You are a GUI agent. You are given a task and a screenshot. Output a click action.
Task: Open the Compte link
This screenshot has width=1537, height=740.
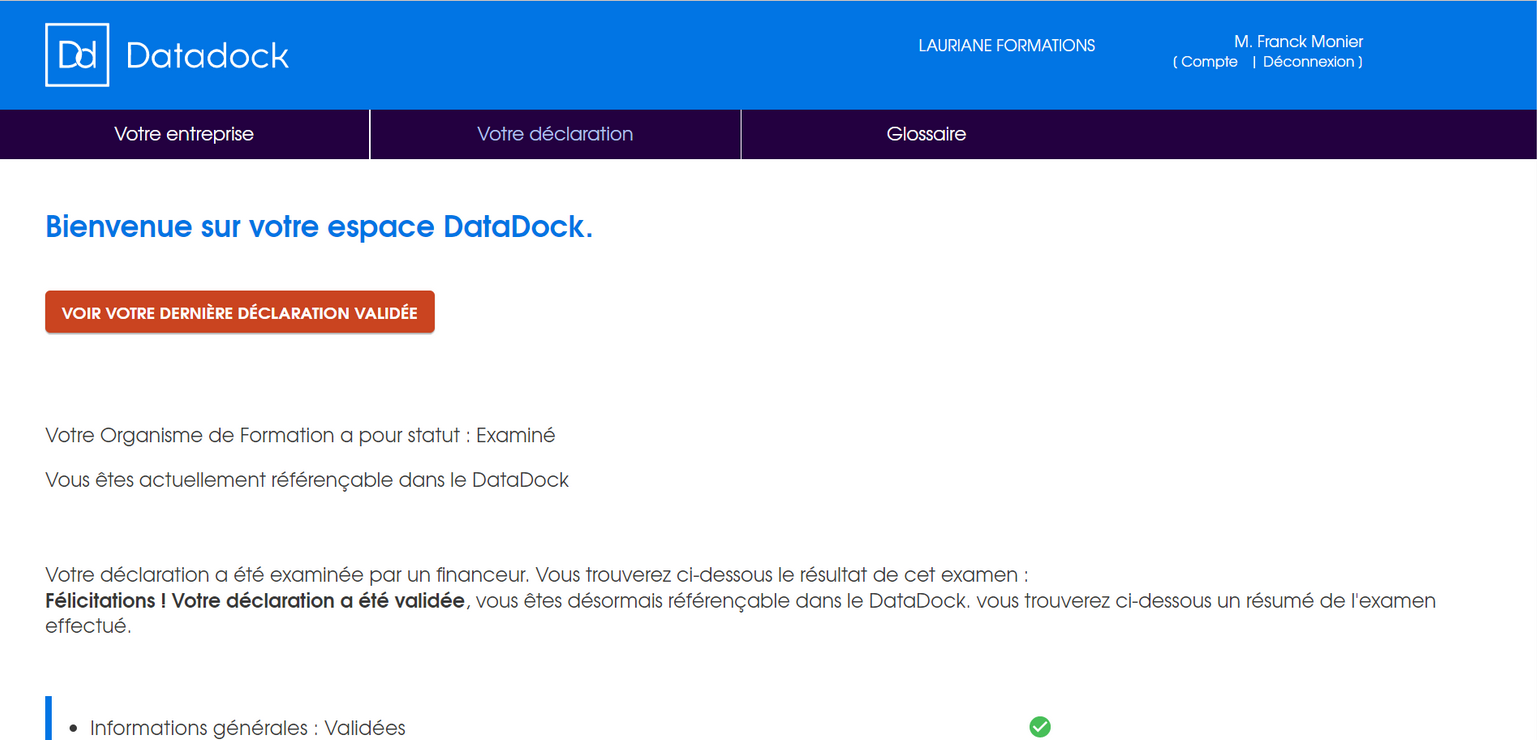(x=1209, y=62)
